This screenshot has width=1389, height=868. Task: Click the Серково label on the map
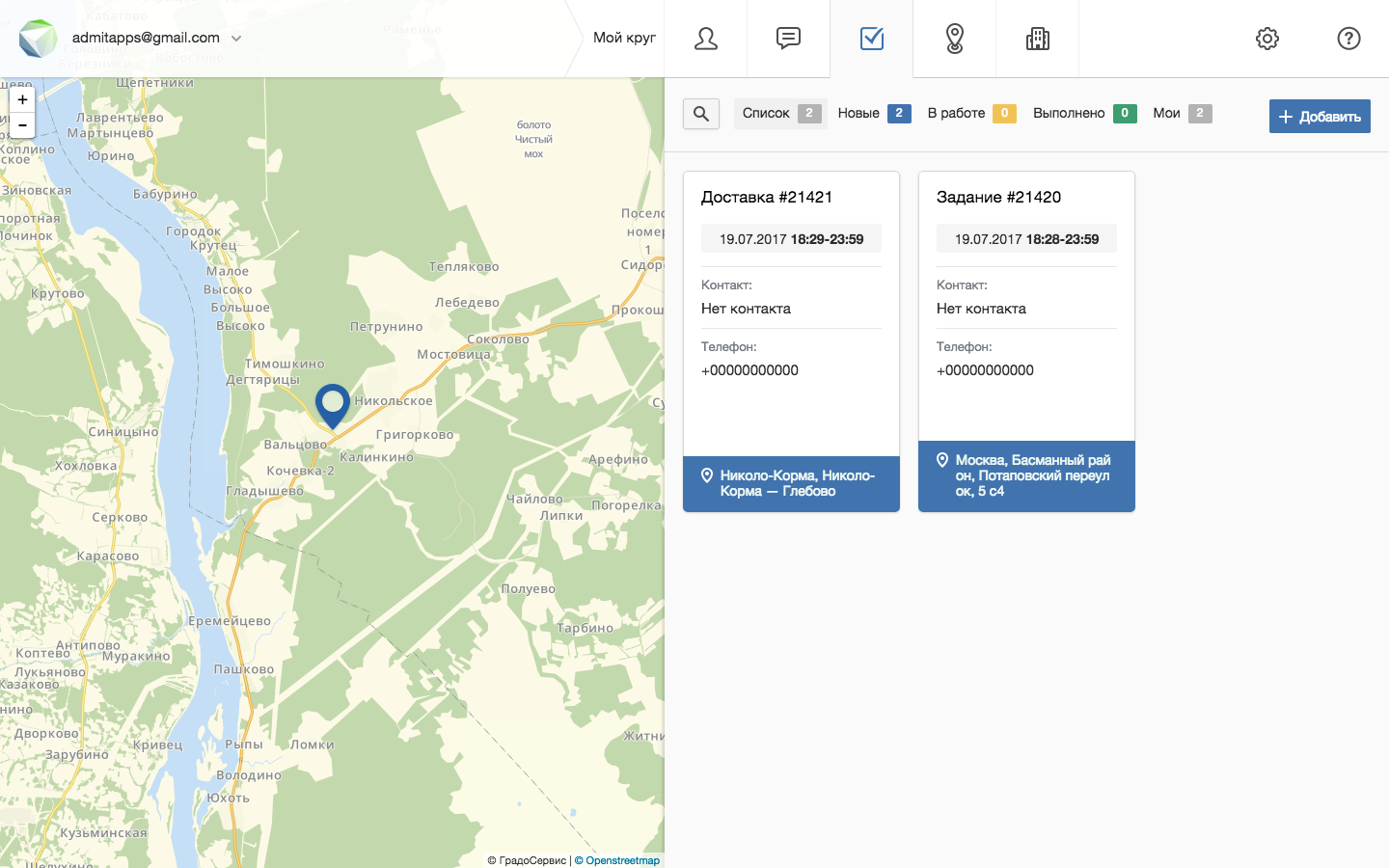(120, 518)
